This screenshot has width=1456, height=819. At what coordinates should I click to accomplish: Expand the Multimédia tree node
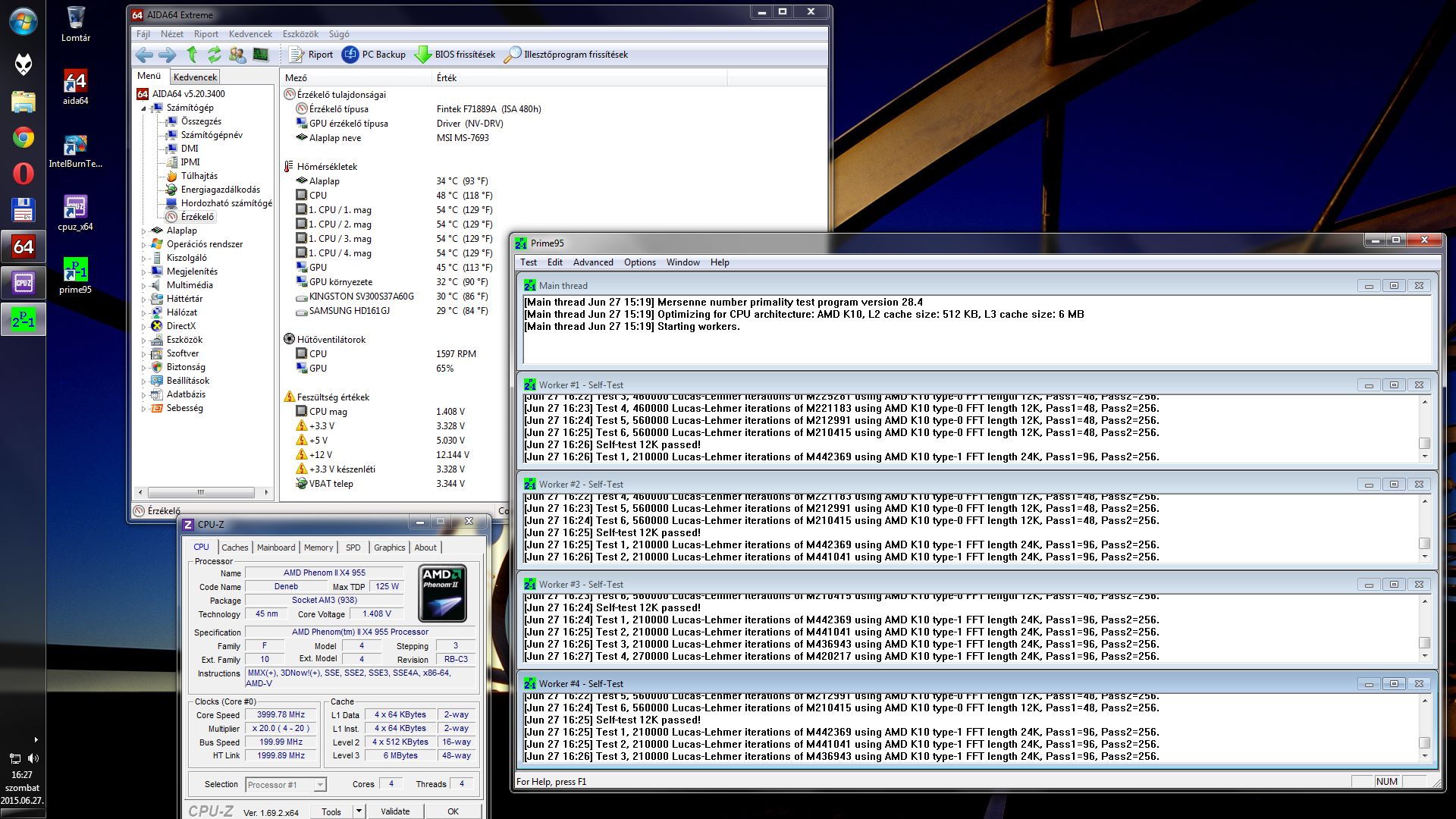coord(143,286)
